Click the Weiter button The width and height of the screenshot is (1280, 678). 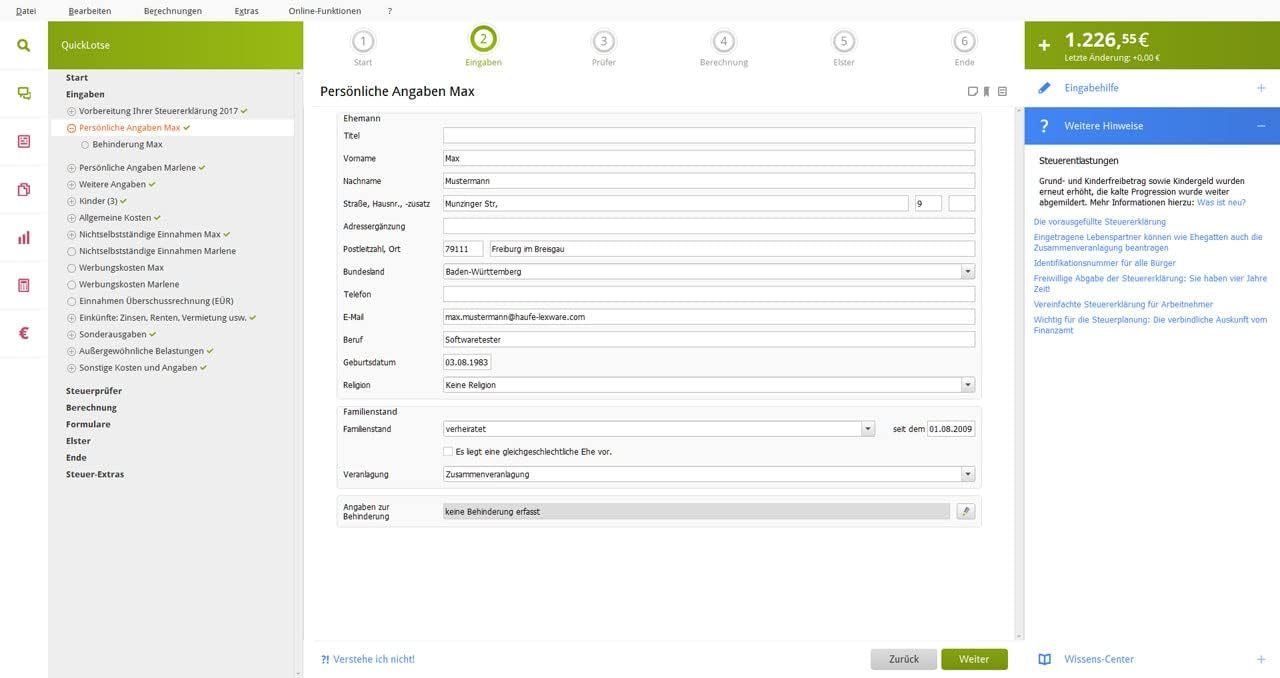[973, 659]
